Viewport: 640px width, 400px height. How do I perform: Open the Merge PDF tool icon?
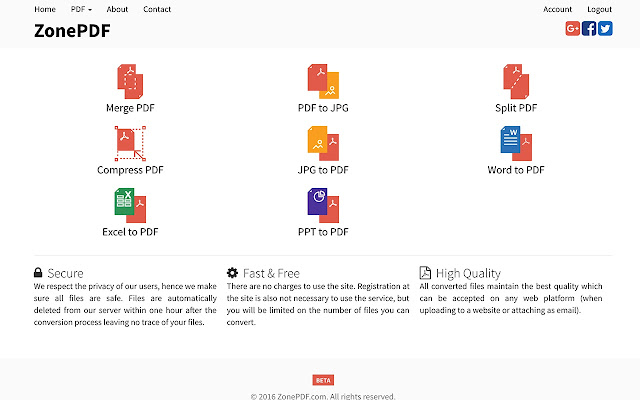130,81
